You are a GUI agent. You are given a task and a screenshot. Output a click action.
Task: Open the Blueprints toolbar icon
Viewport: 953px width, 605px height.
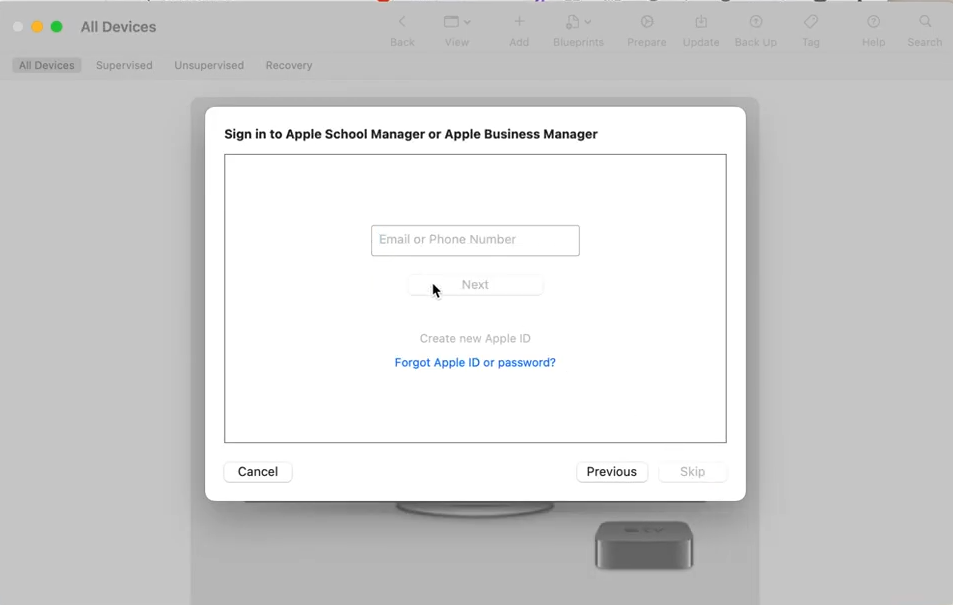coord(572,22)
